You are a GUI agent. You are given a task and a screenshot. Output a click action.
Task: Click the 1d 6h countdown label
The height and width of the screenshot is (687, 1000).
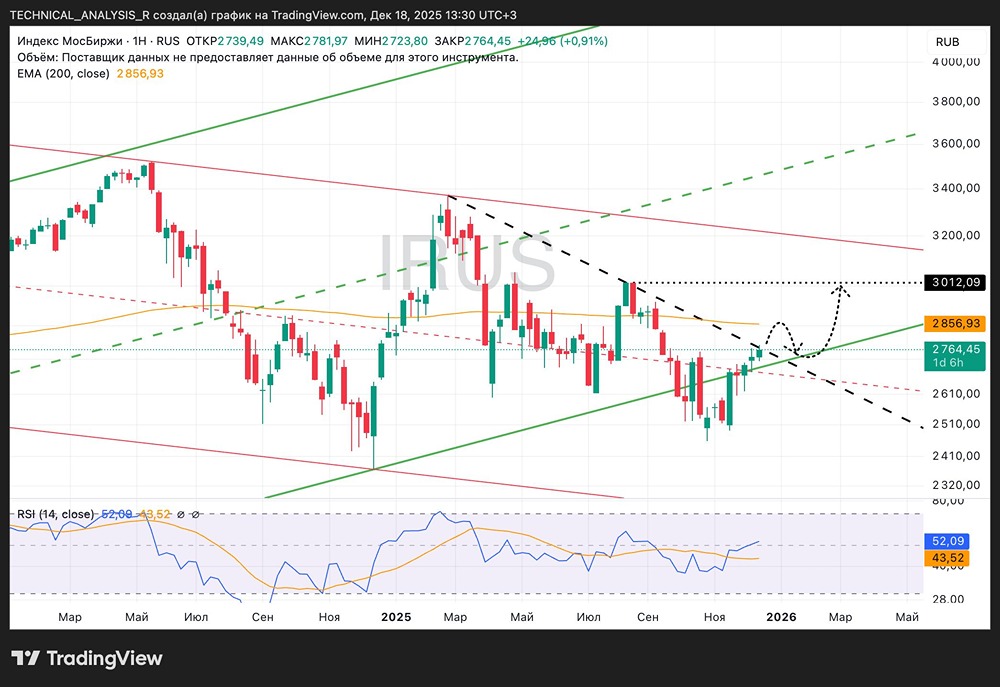pos(948,363)
